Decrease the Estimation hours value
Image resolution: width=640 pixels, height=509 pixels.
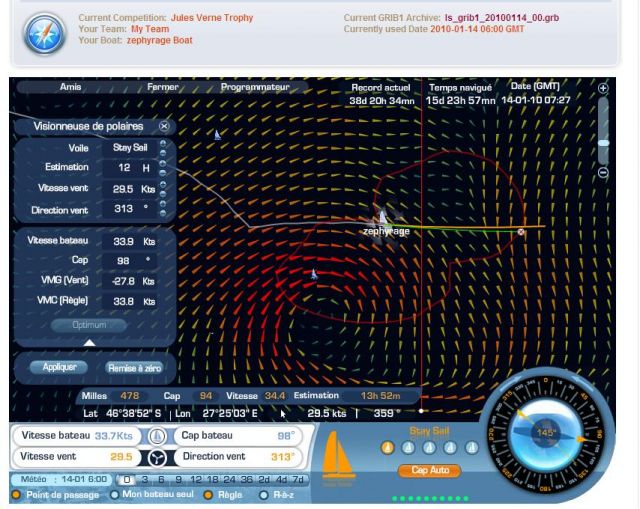(x=163, y=173)
